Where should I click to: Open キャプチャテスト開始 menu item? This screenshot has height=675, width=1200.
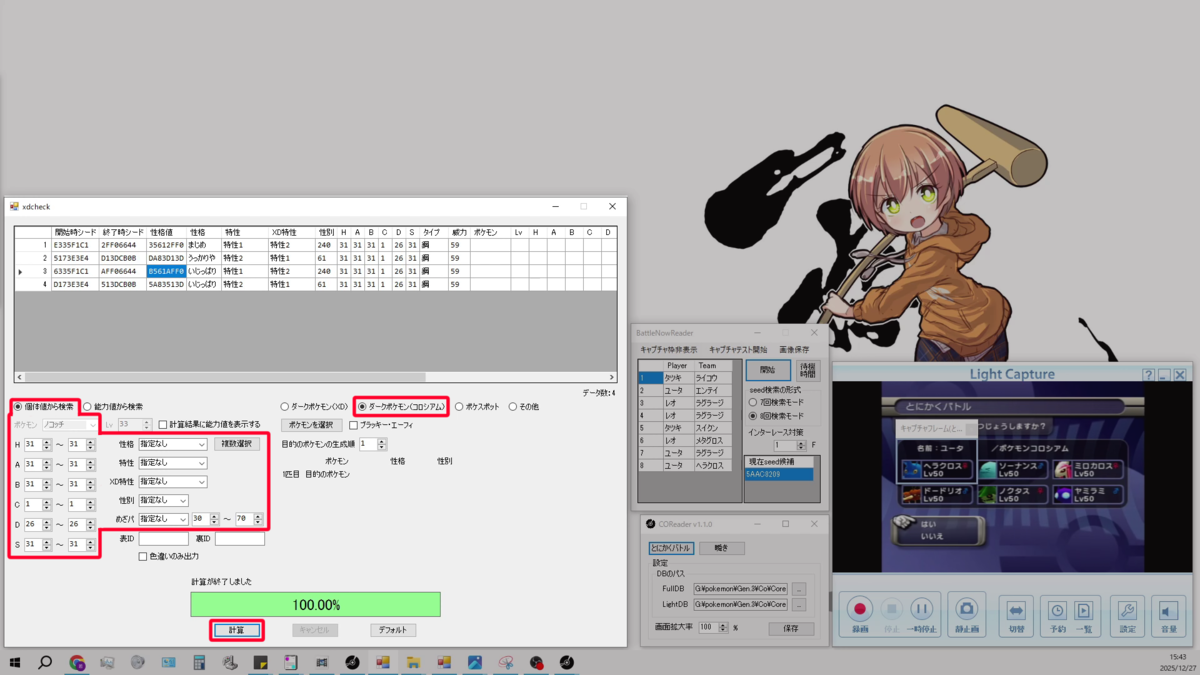click(738, 350)
